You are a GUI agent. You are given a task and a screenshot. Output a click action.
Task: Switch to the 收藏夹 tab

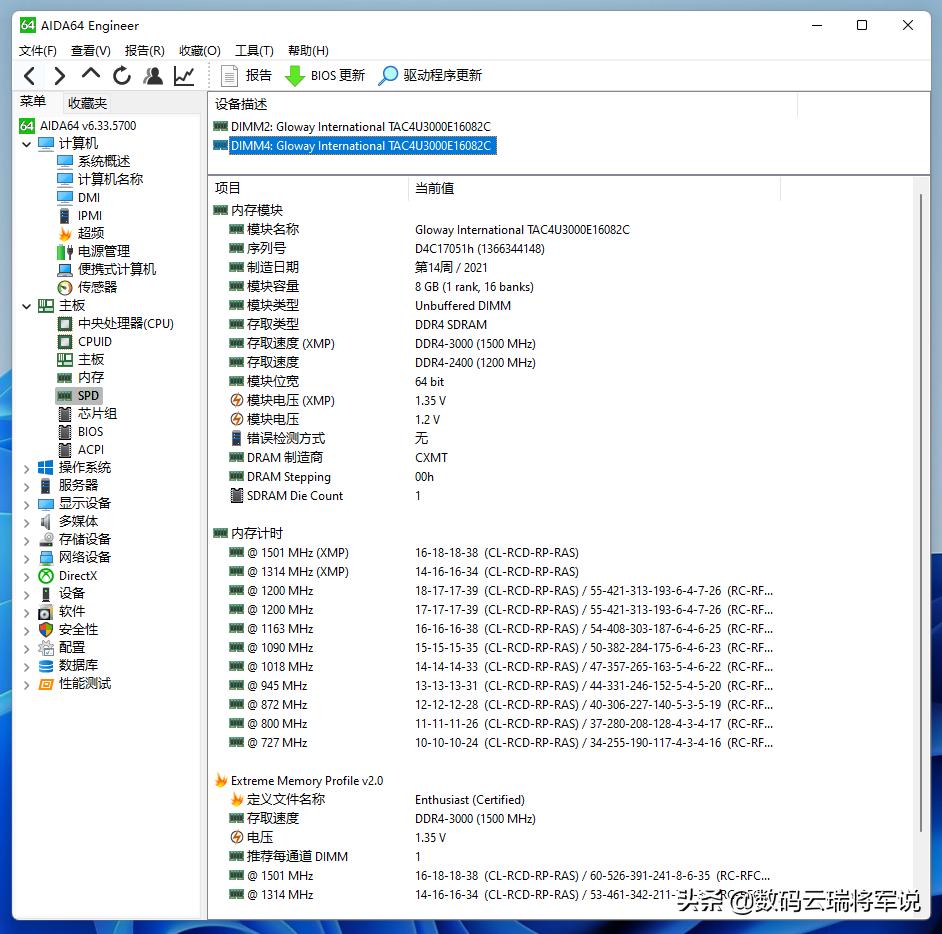click(87, 101)
